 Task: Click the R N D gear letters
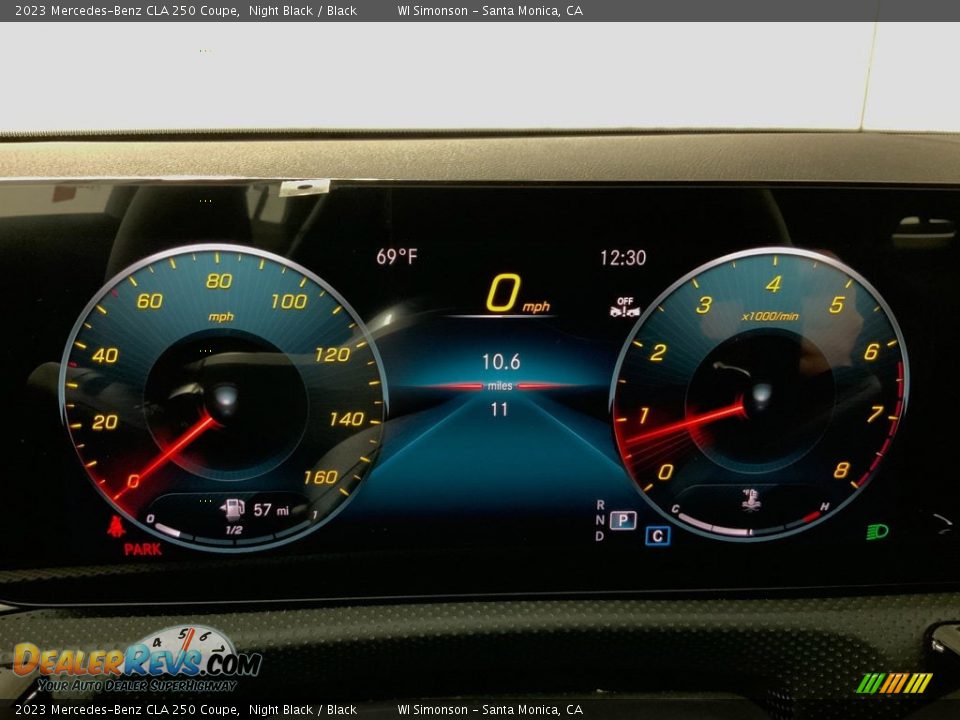click(600, 520)
